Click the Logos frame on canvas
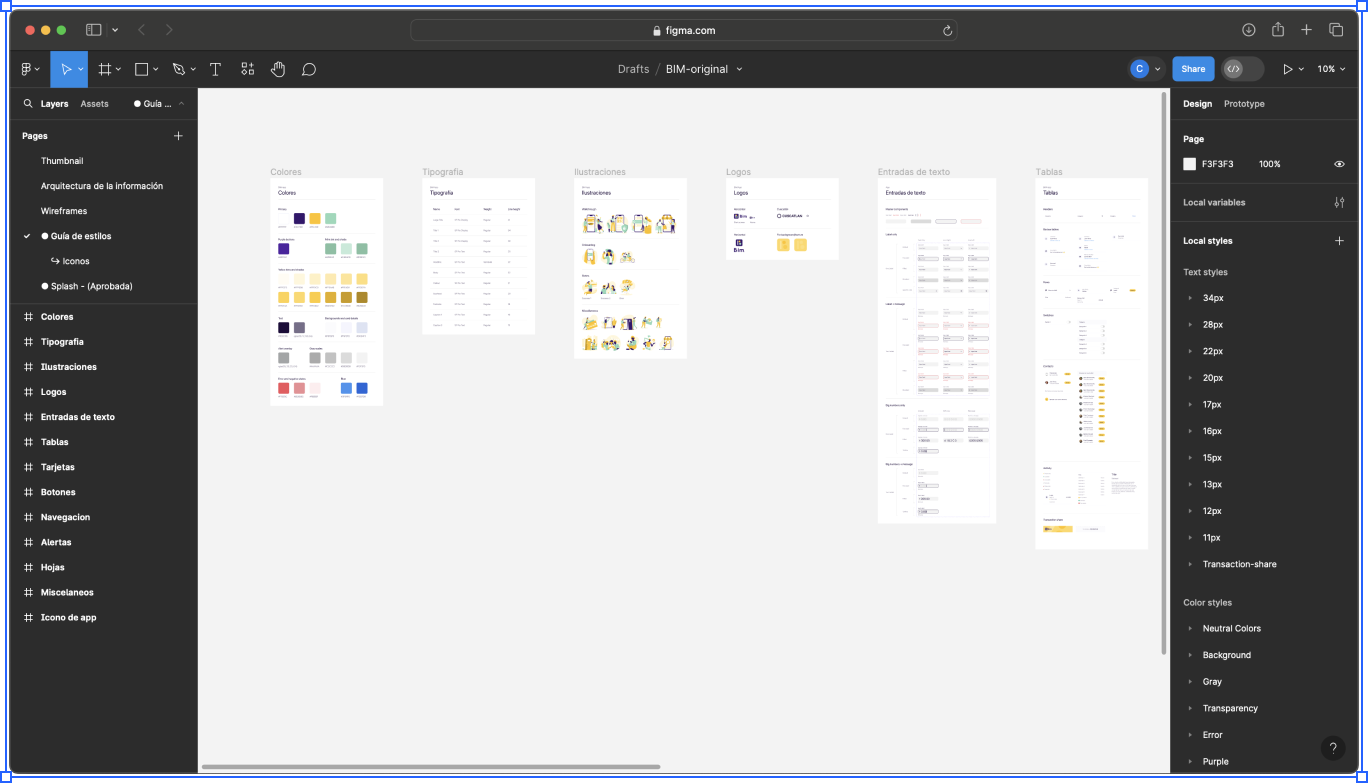 (782, 219)
